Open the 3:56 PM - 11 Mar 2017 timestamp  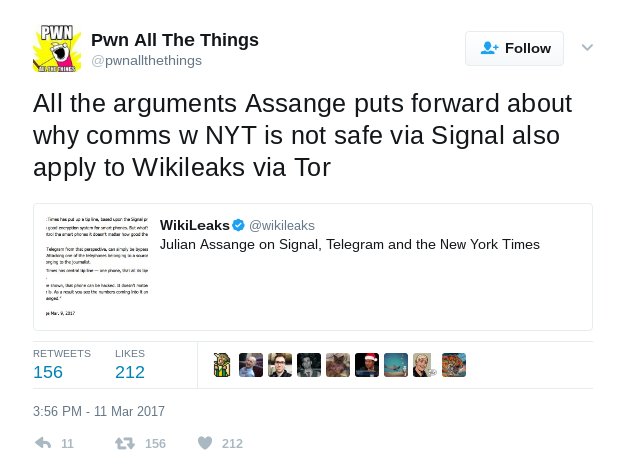pos(99,411)
